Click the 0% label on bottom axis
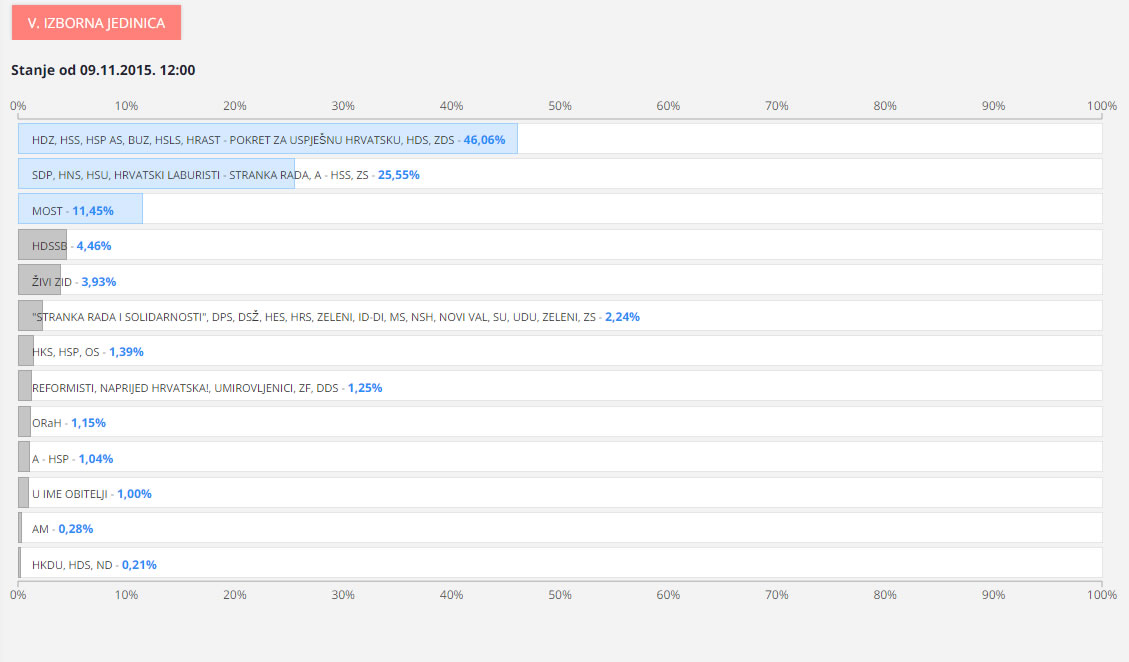The height and width of the screenshot is (662, 1129). pyautogui.click(x=18, y=595)
